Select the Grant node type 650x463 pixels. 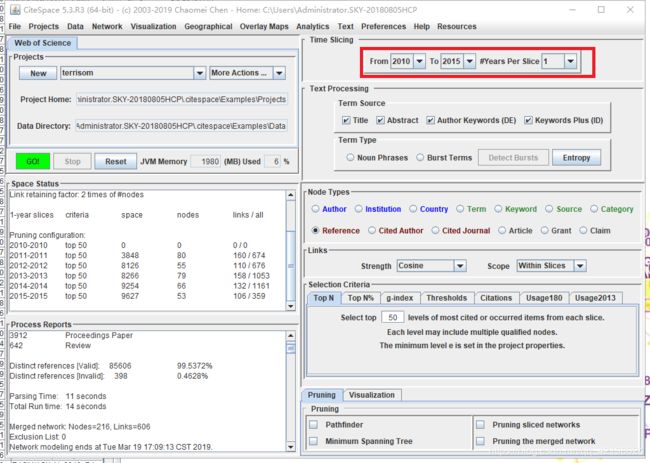tap(544, 230)
